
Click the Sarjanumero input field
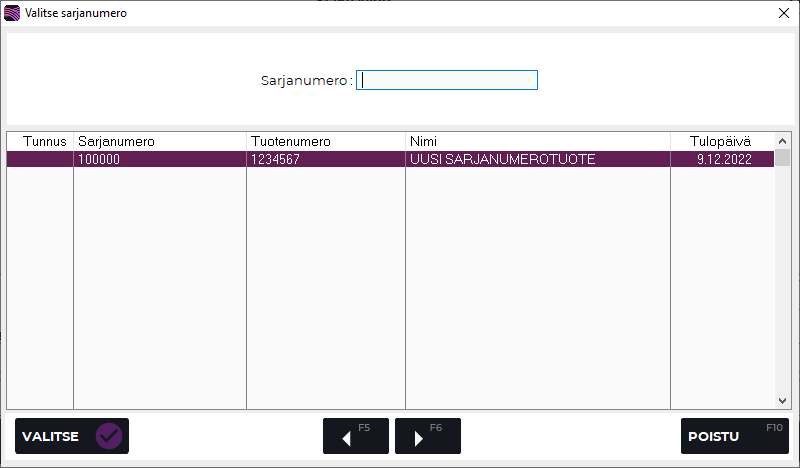click(x=447, y=81)
